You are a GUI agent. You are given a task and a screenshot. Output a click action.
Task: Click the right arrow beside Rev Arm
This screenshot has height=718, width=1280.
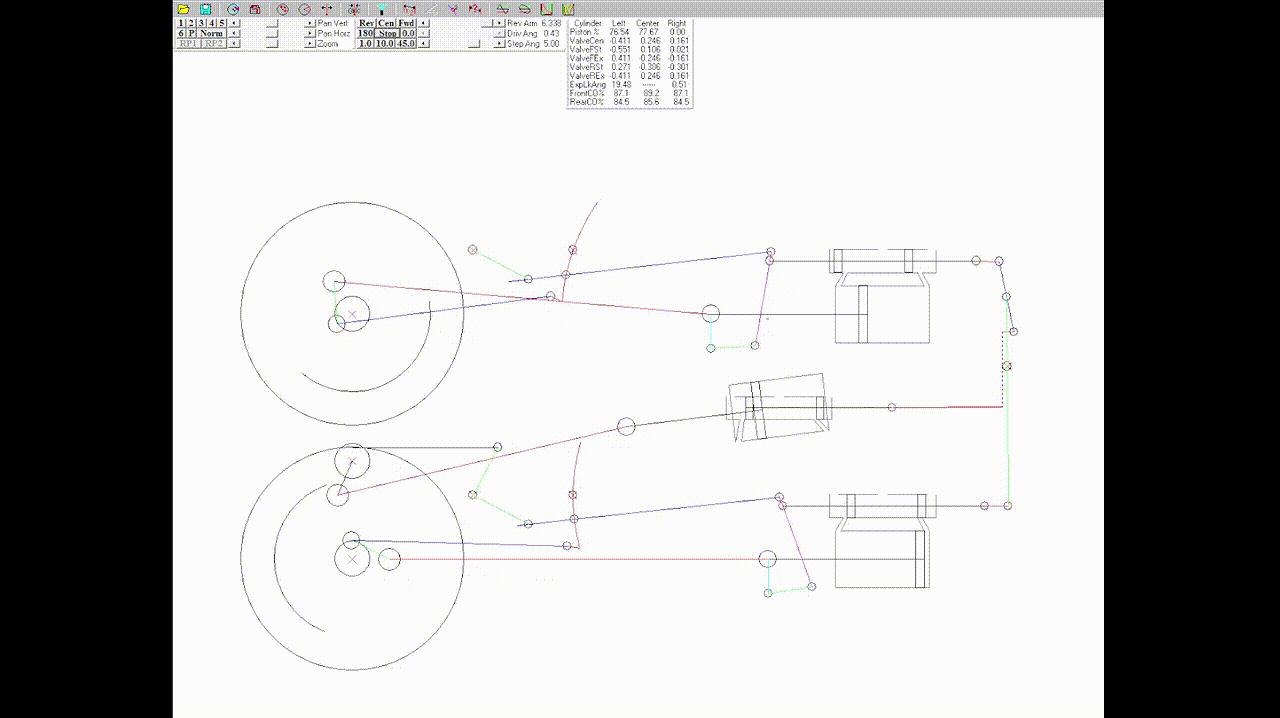[499, 23]
